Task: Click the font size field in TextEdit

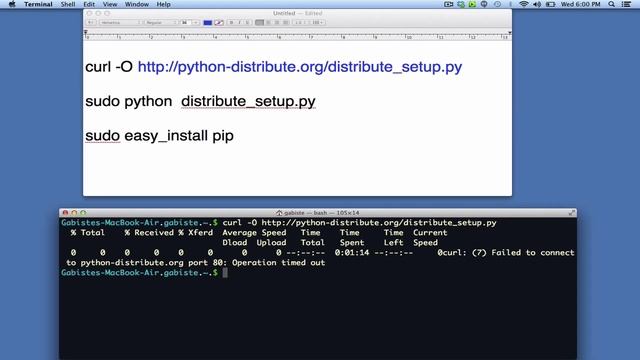Action: 186,22
